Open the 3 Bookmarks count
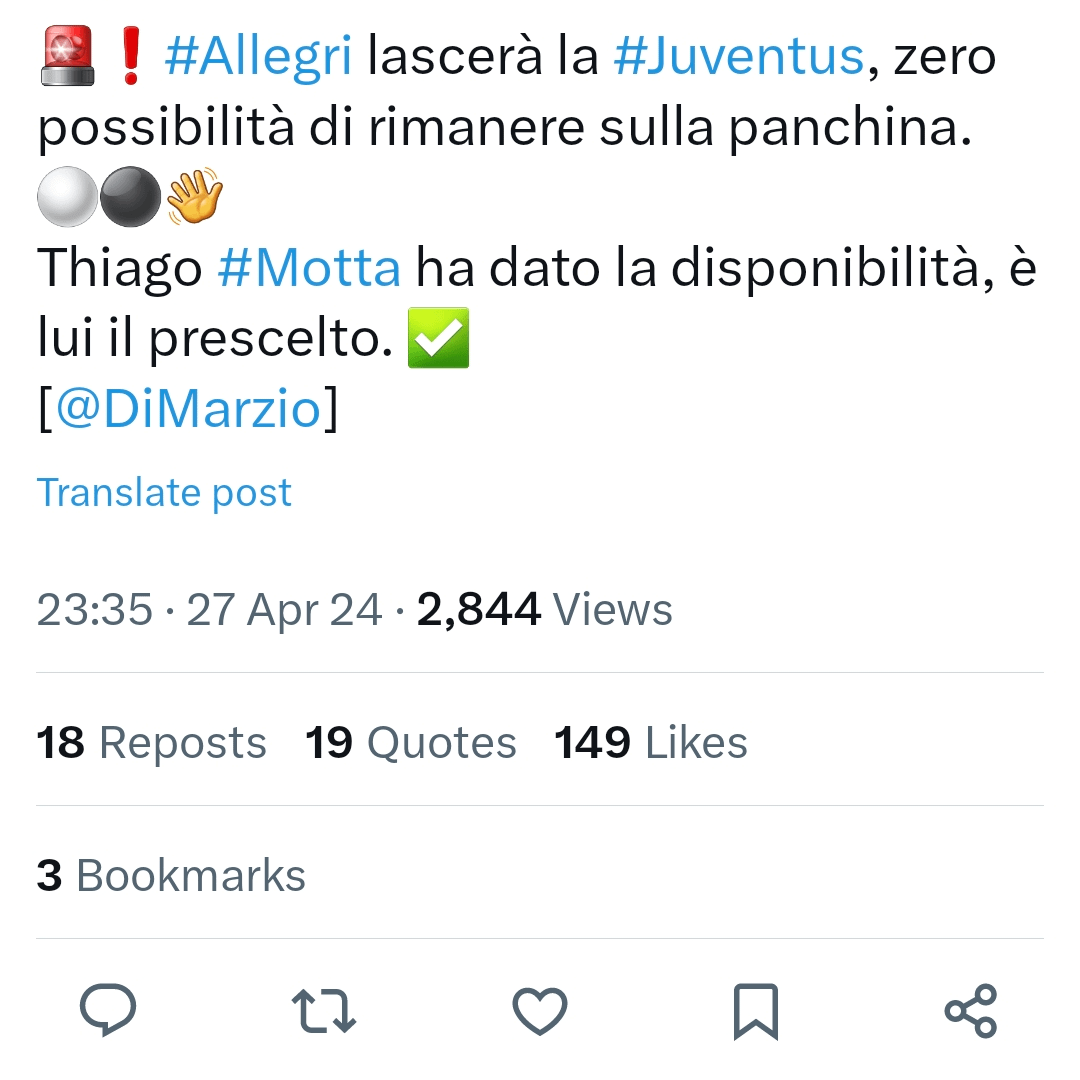The height and width of the screenshot is (1080, 1080). [171, 875]
